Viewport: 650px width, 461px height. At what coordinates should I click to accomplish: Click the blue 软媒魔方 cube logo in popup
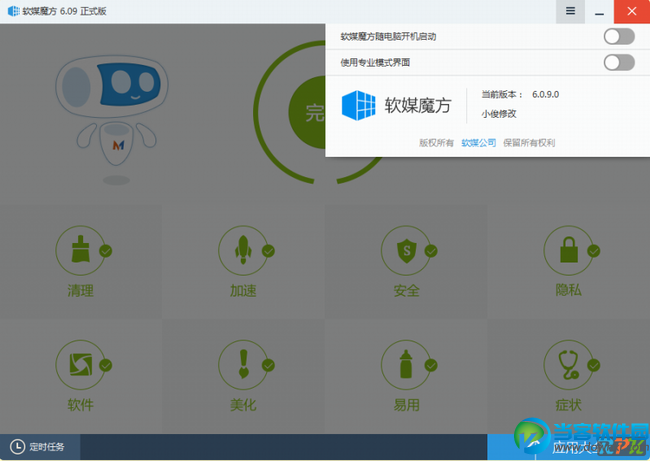coord(359,105)
